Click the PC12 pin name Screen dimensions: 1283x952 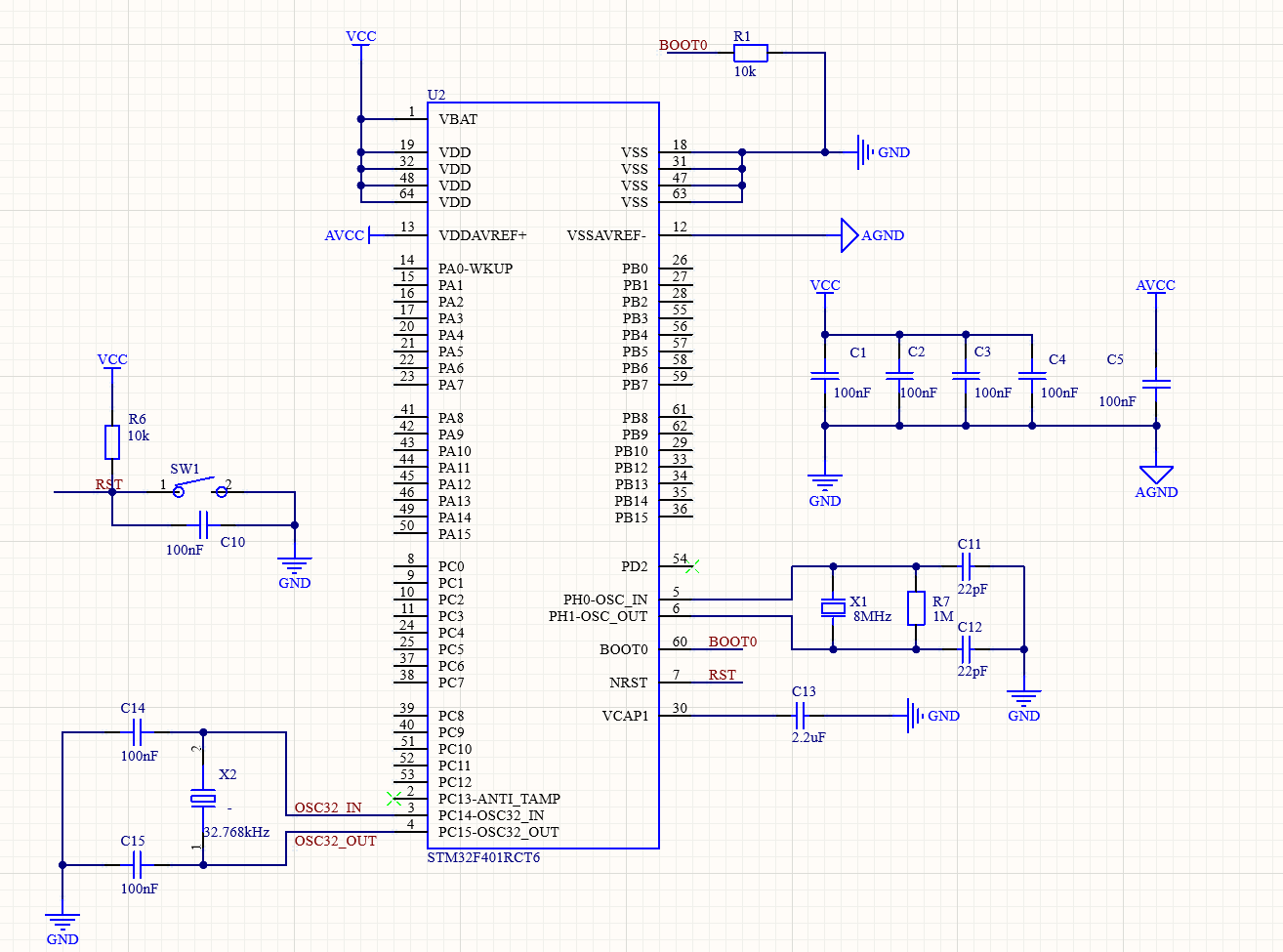[455, 782]
